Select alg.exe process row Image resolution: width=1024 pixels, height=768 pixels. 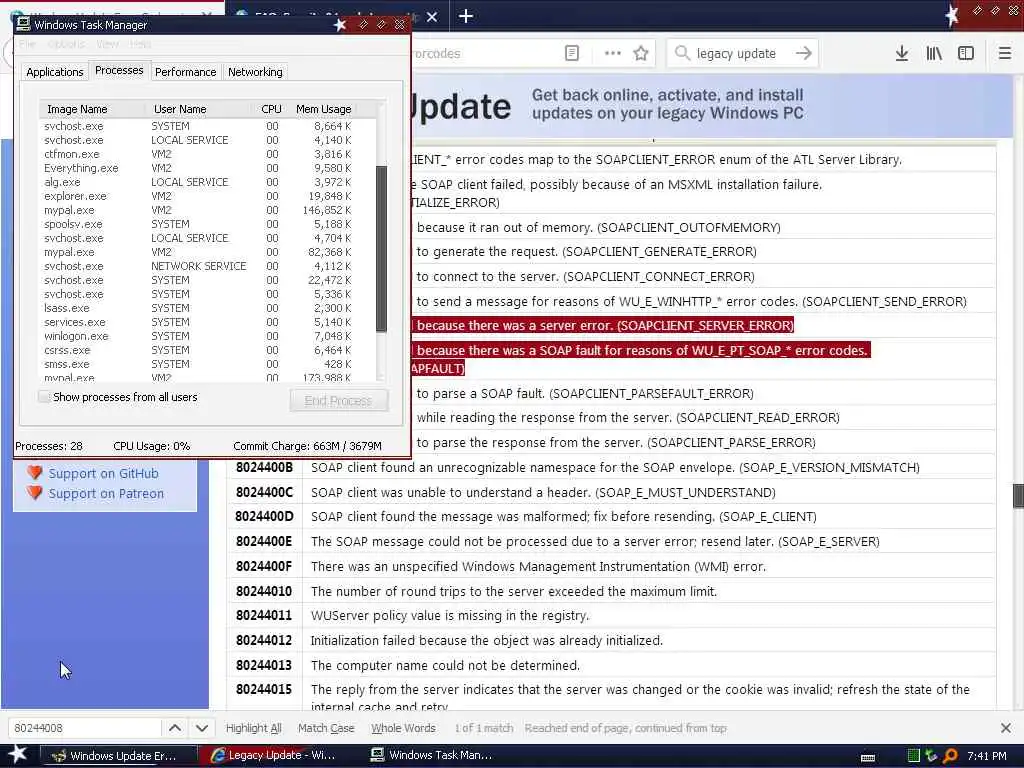198,182
